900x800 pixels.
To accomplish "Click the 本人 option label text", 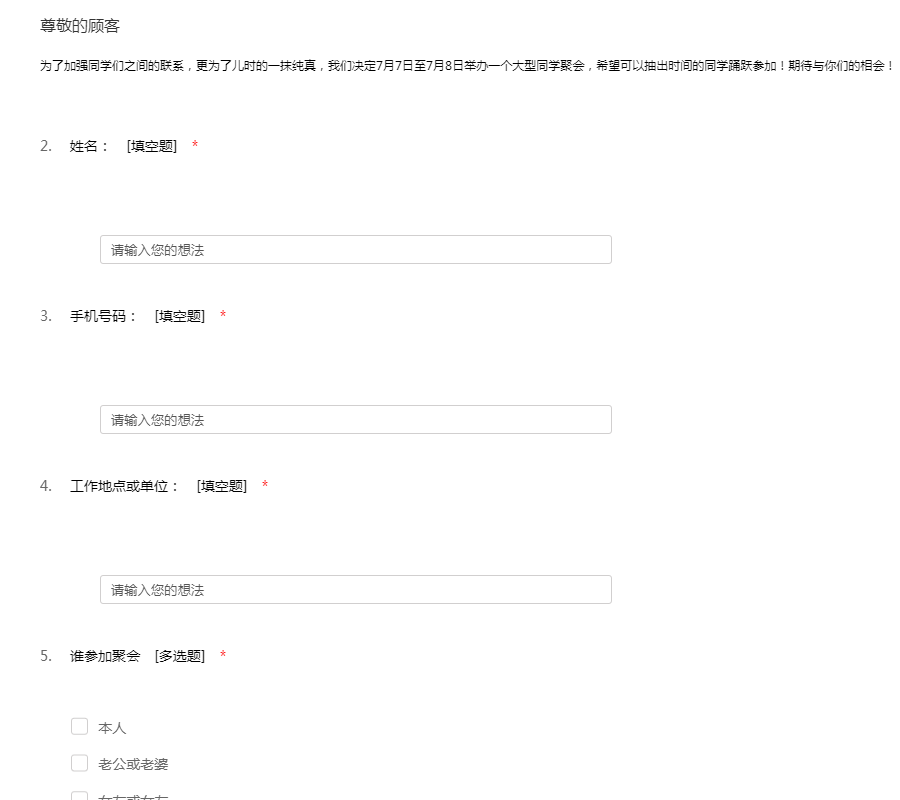I will point(112,728).
